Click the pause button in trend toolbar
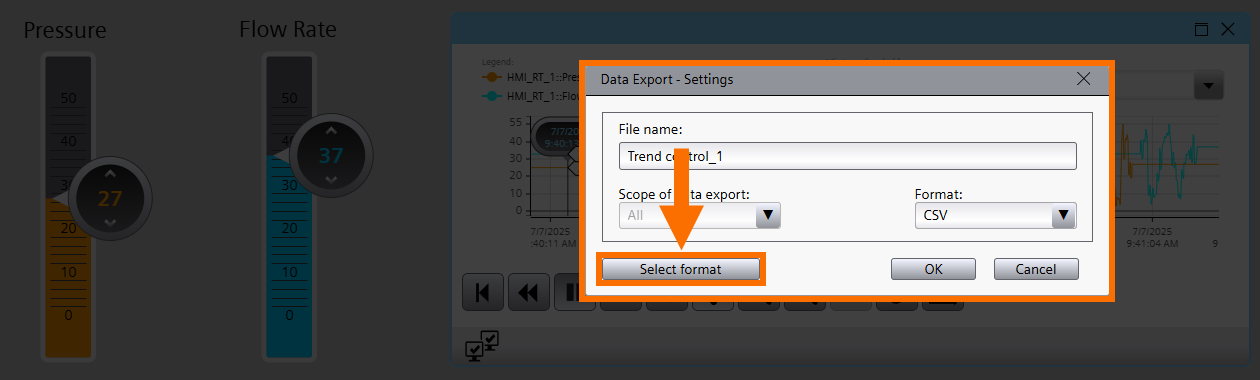Image resolution: width=1260 pixels, height=380 pixels. (x=570, y=292)
